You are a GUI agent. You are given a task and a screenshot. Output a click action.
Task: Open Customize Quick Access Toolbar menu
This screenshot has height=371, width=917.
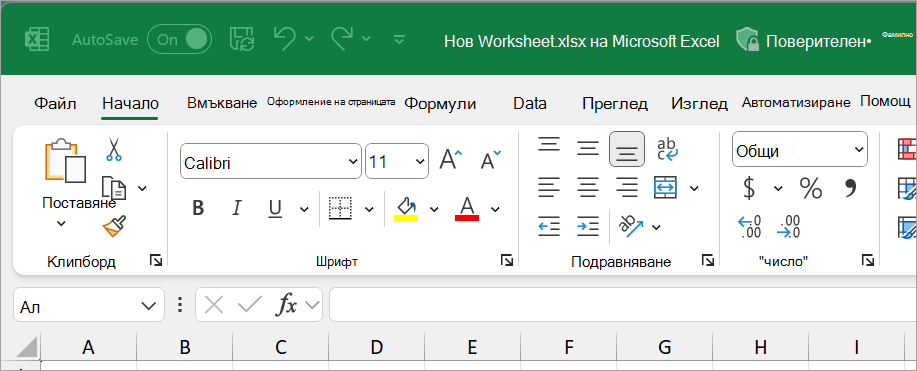[x=399, y=40]
